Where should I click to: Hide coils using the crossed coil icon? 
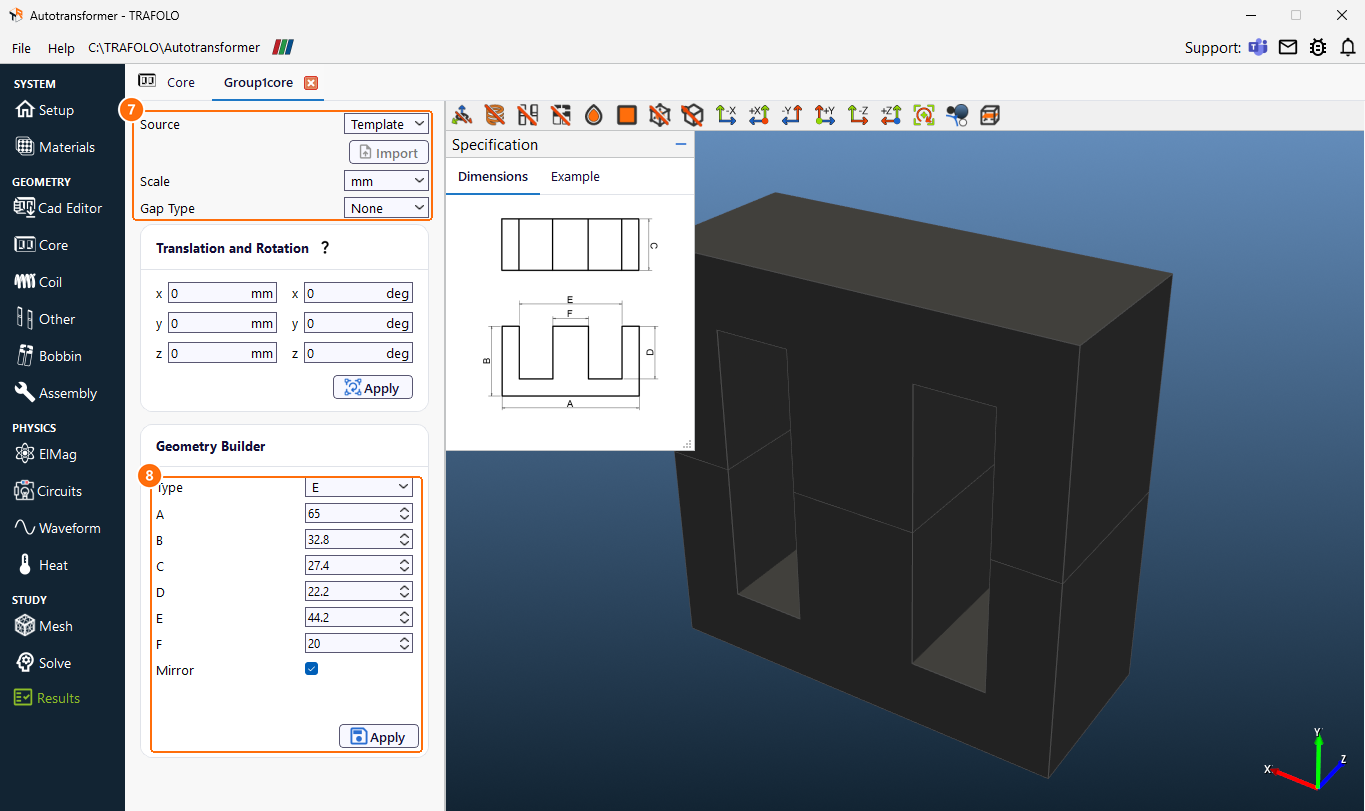[494, 115]
